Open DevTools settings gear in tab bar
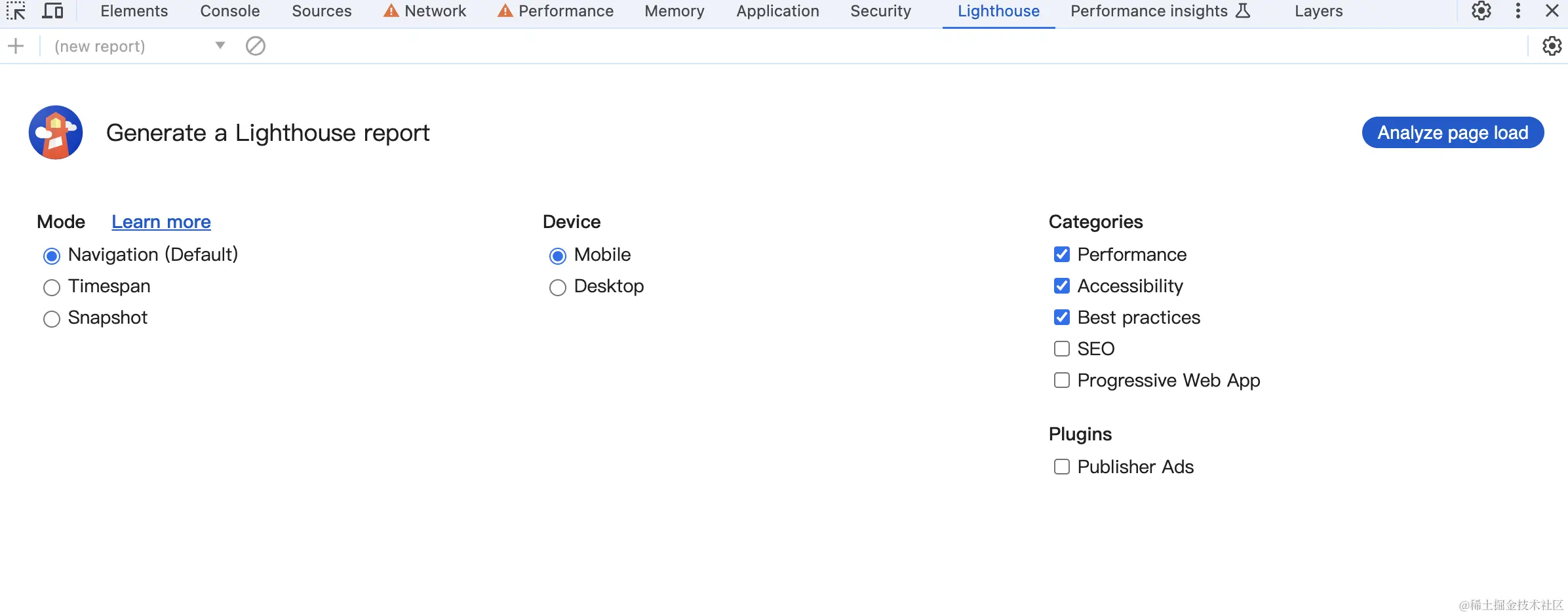The image size is (1568, 616). [x=1481, y=11]
